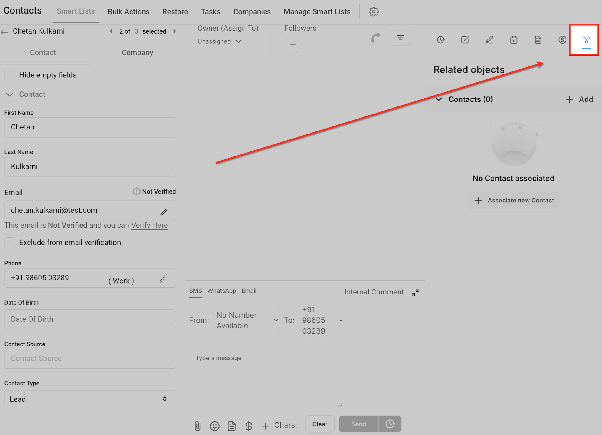Select the Email channel tab
Screen dimensions: 602x435
click(x=249, y=291)
